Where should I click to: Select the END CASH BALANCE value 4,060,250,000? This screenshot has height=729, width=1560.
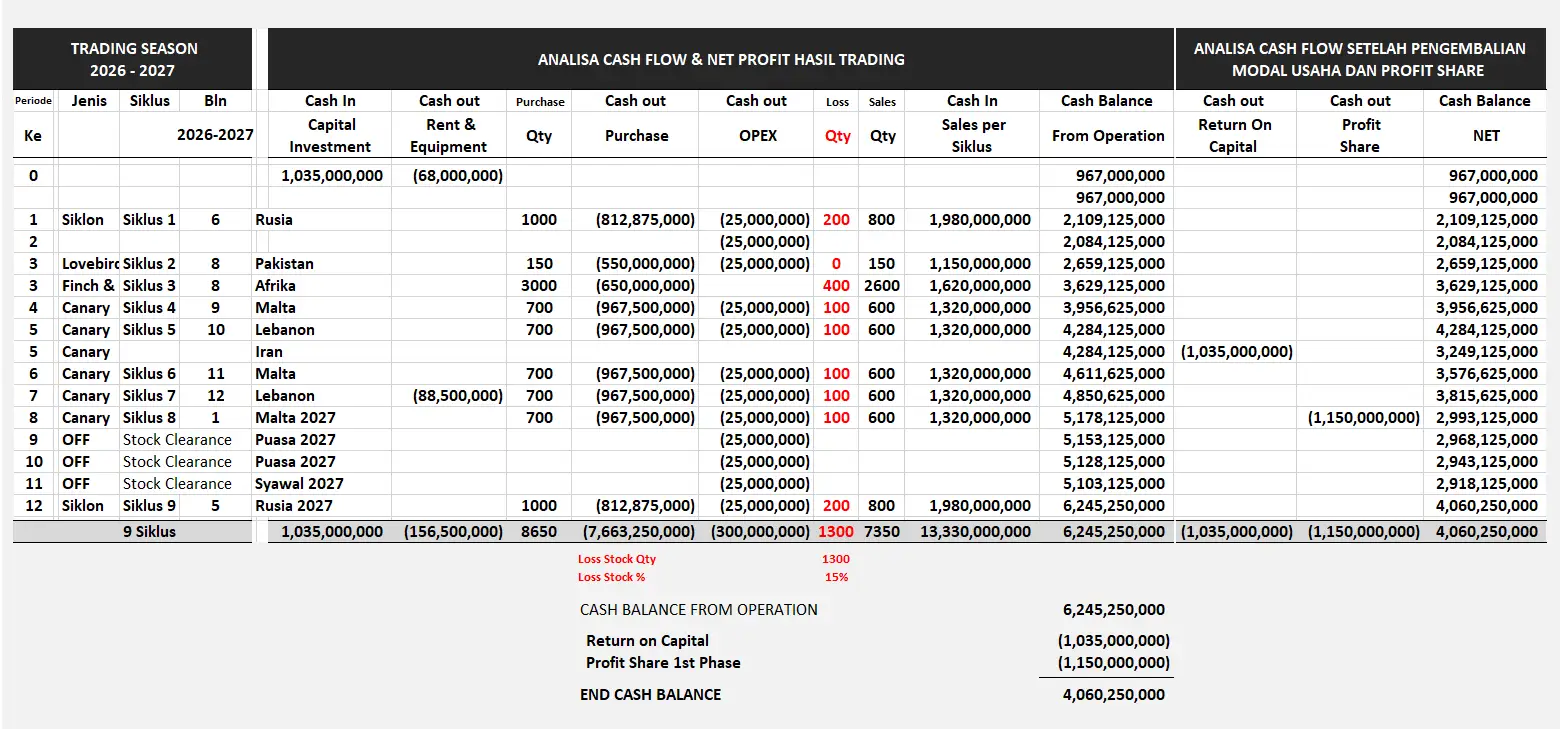click(x=1114, y=694)
